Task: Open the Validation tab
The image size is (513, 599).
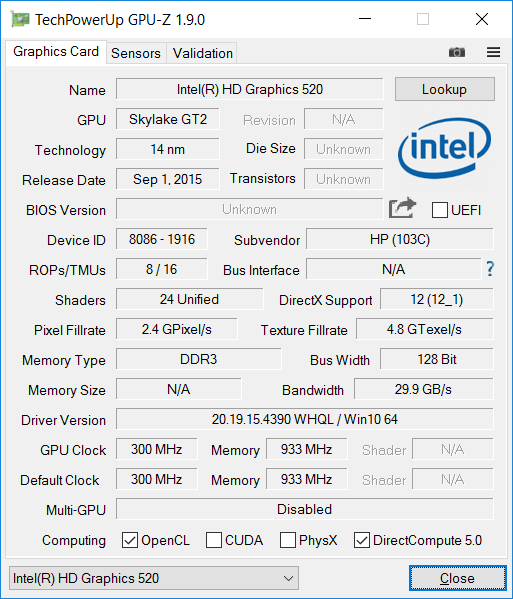Action: click(x=202, y=53)
